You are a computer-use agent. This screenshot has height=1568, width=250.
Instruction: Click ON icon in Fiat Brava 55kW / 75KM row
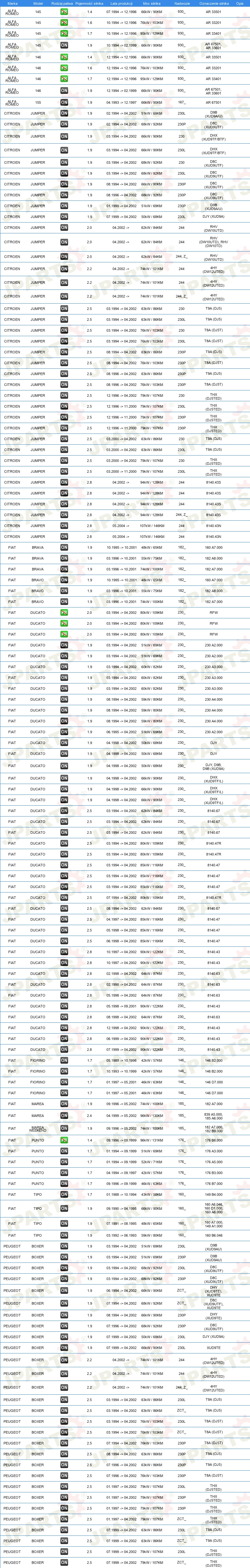[x=64, y=558]
